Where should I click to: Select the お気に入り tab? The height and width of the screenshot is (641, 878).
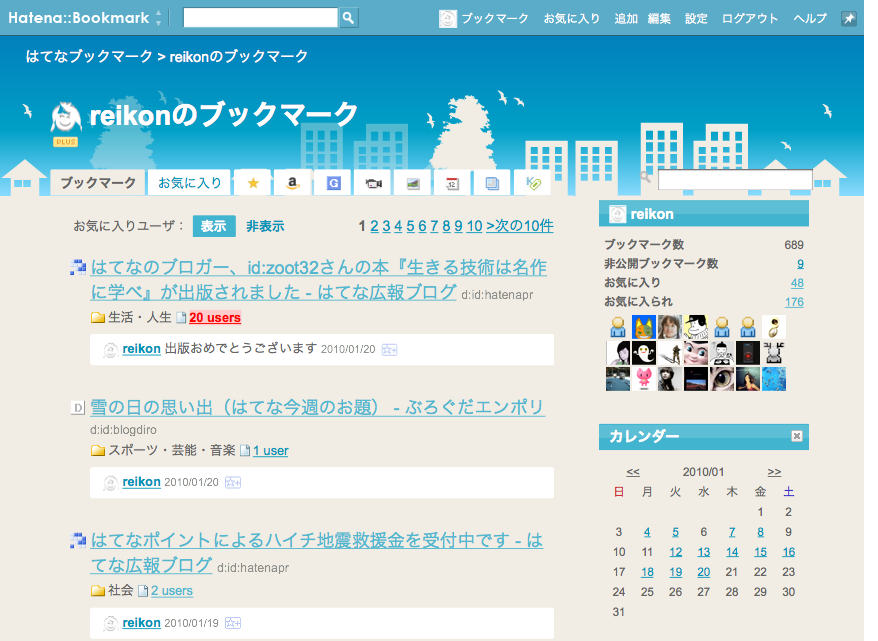point(189,183)
